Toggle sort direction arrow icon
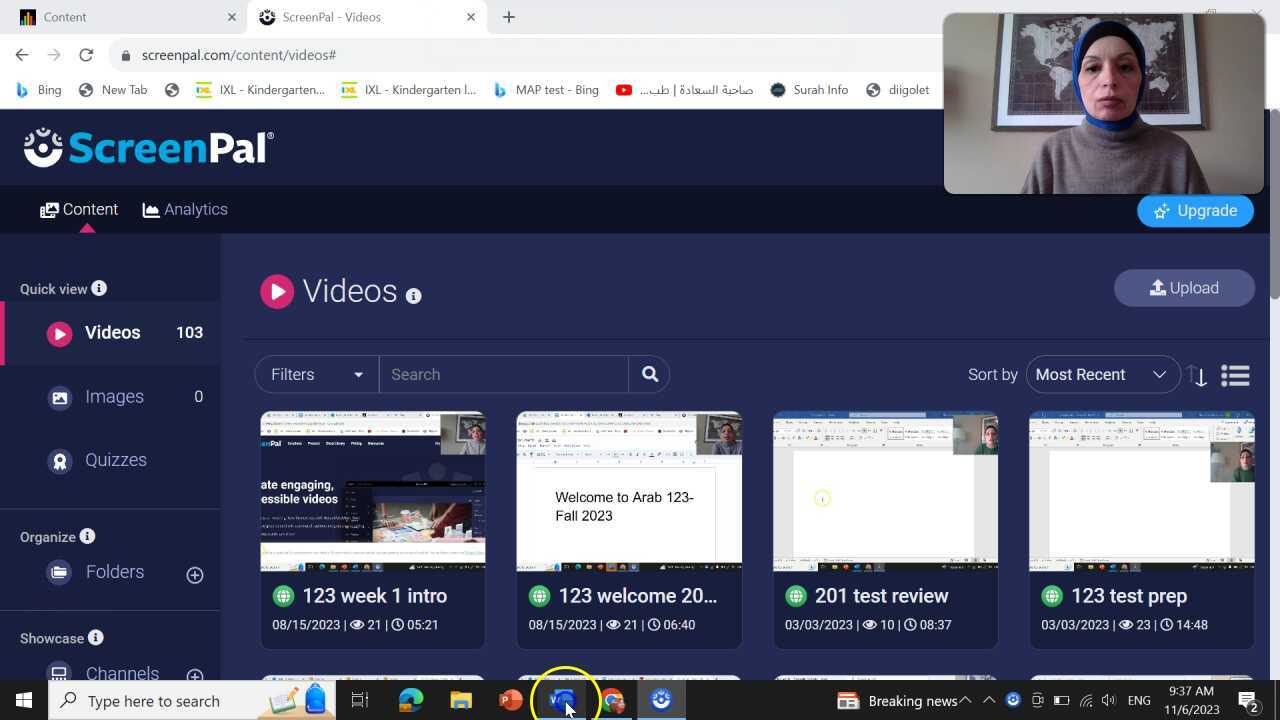Image resolution: width=1280 pixels, height=720 pixels. [x=1198, y=376]
